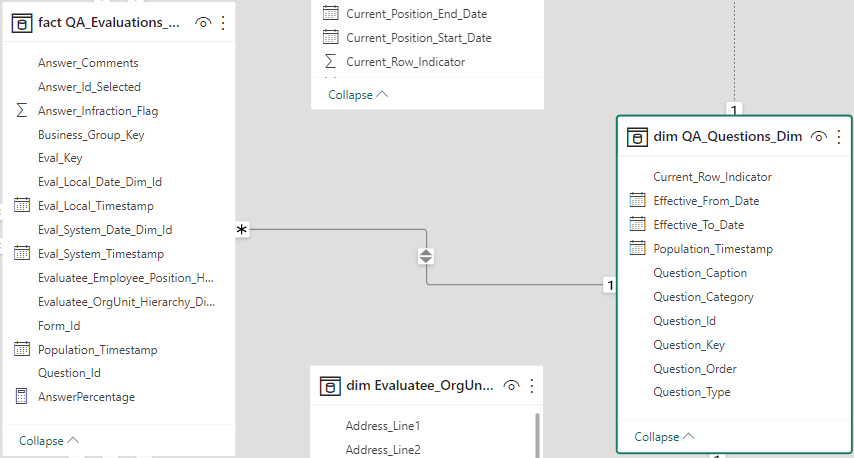The image size is (854, 458).
Task: Click the 1 endpoint marker left of QA_Questions_Dim
Action: (610, 285)
